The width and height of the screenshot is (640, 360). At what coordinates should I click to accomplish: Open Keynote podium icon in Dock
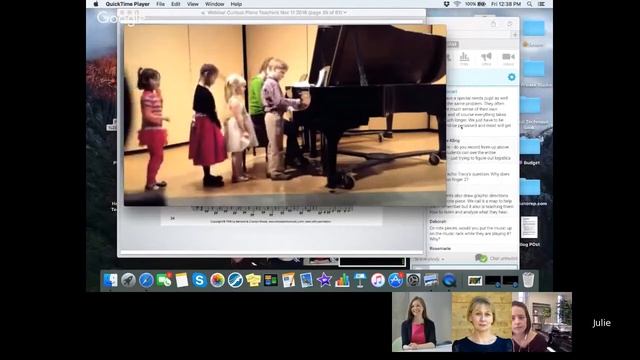[x=360, y=280]
